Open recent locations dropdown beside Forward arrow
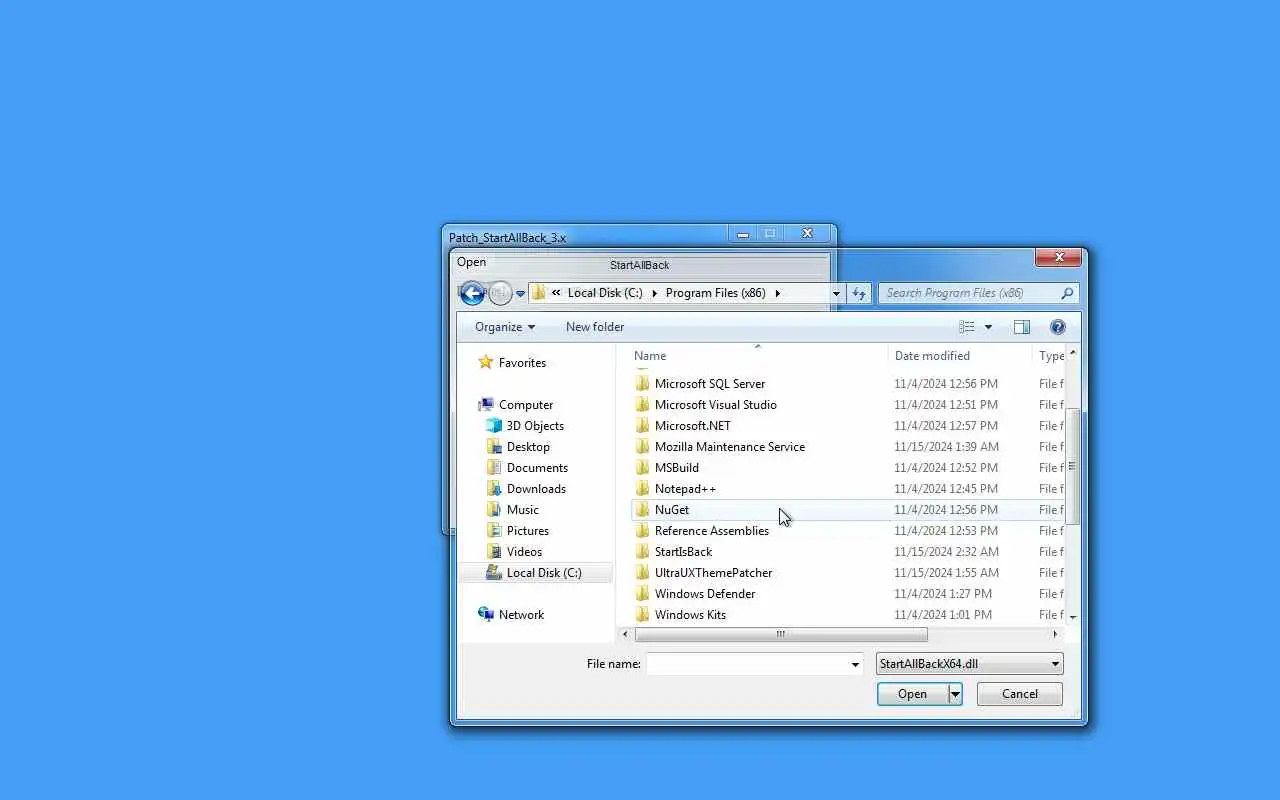 (x=520, y=294)
